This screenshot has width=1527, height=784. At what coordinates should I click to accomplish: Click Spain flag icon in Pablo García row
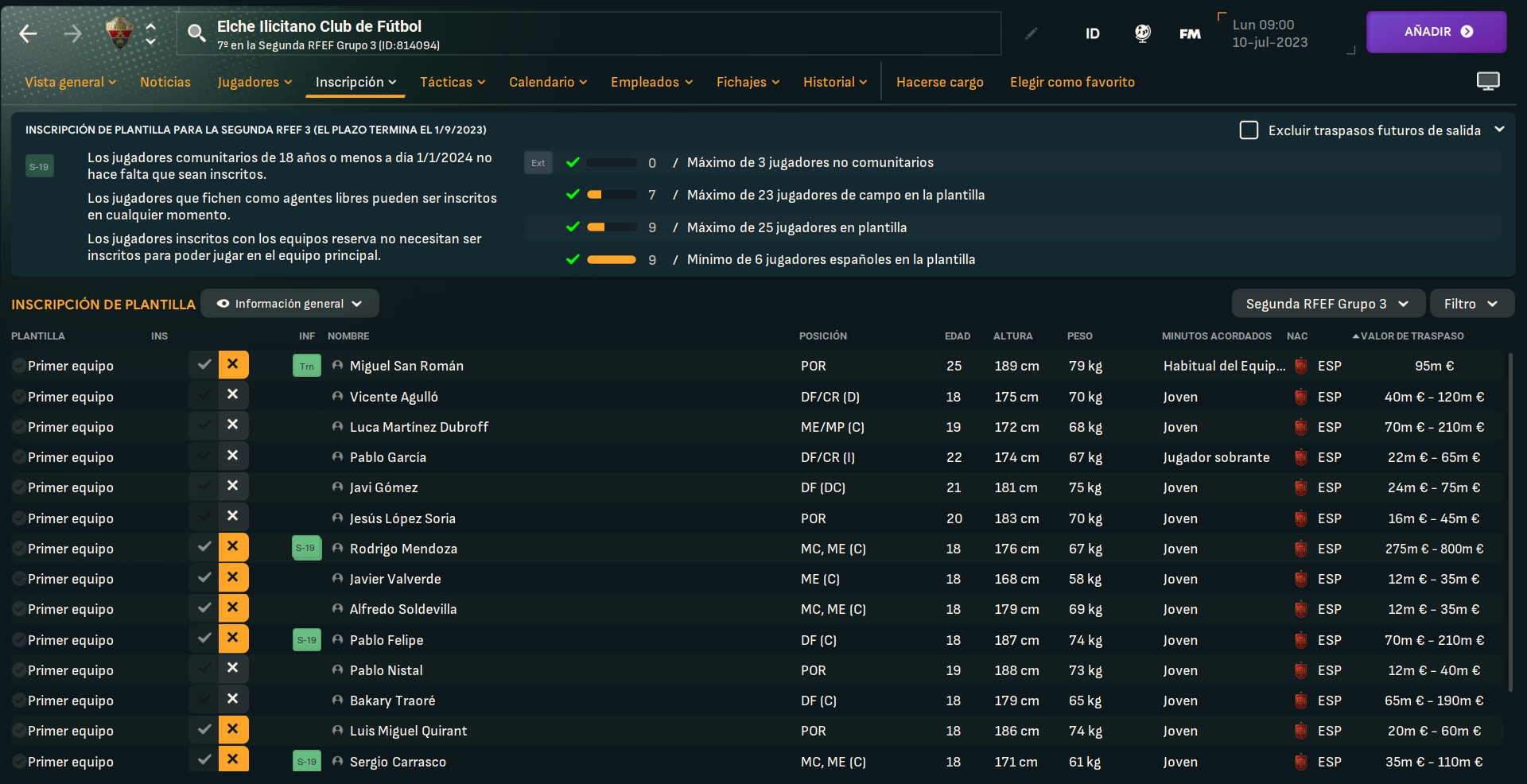[1301, 457]
